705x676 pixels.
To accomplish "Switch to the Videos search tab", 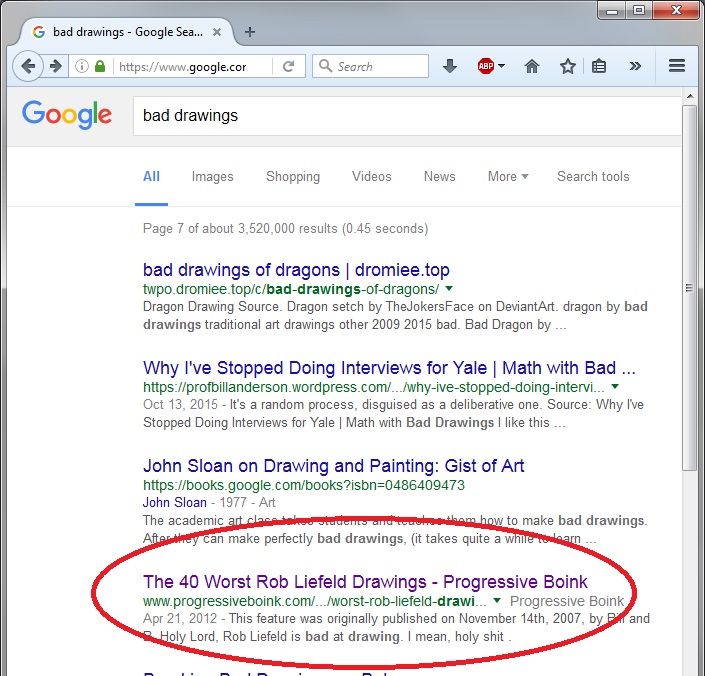I will [371, 176].
